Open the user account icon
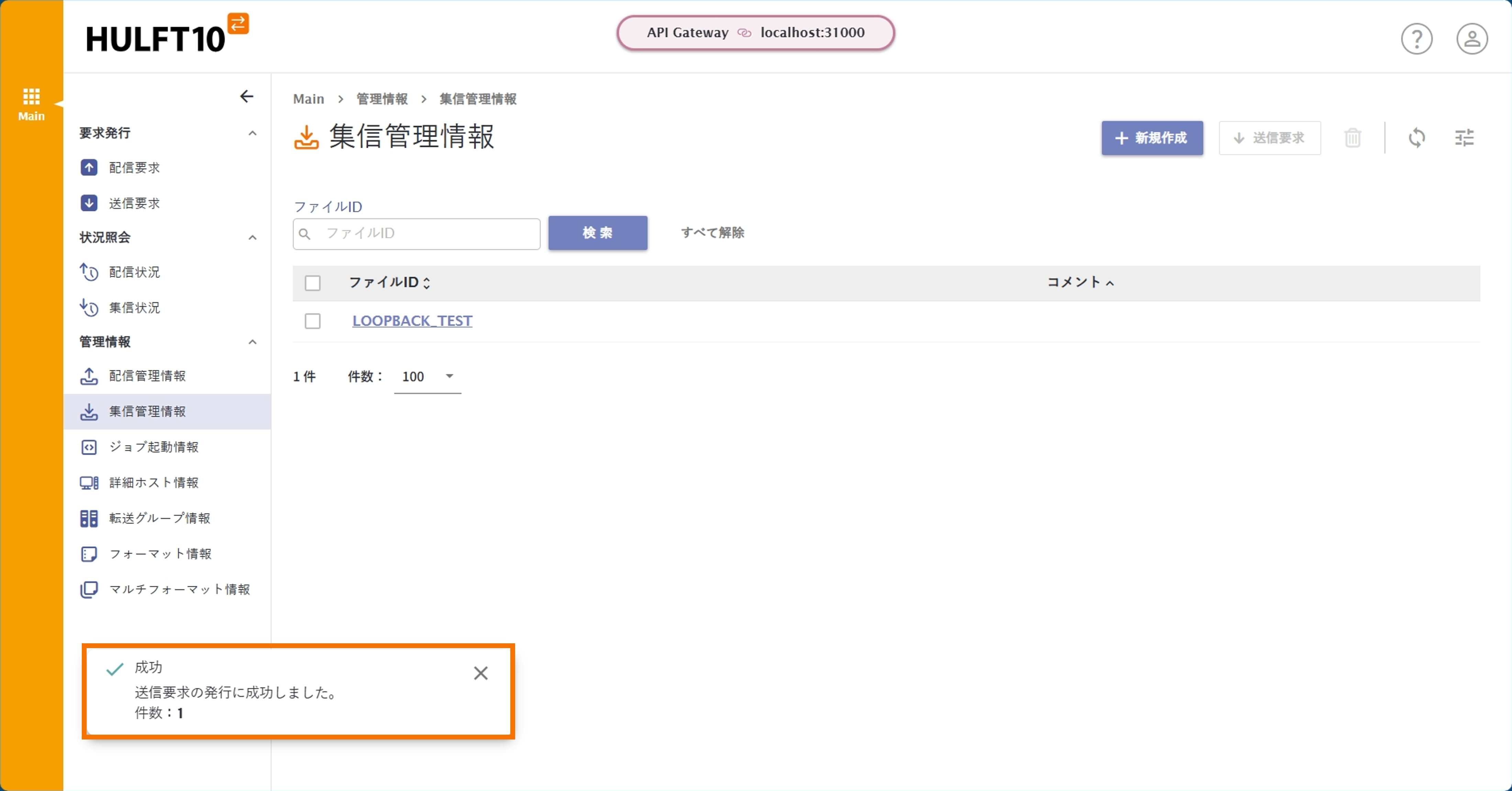The height and width of the screenshot is (791, 1512). (x=1471, y=39)
